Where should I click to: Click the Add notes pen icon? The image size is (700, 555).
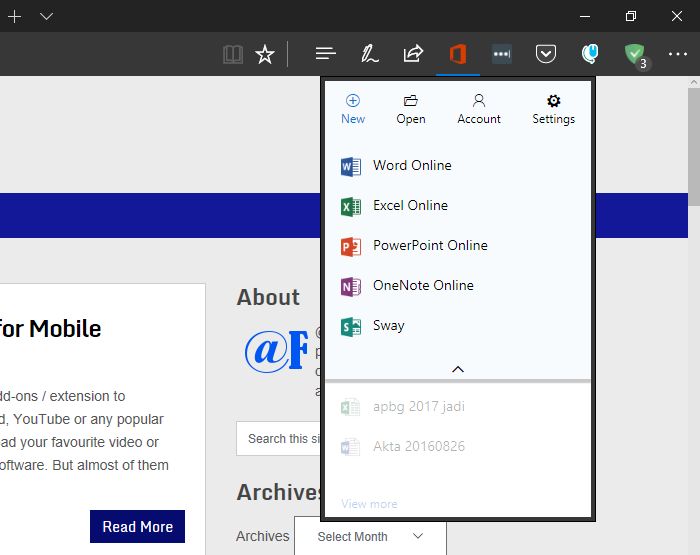click(x=369, y=54)
